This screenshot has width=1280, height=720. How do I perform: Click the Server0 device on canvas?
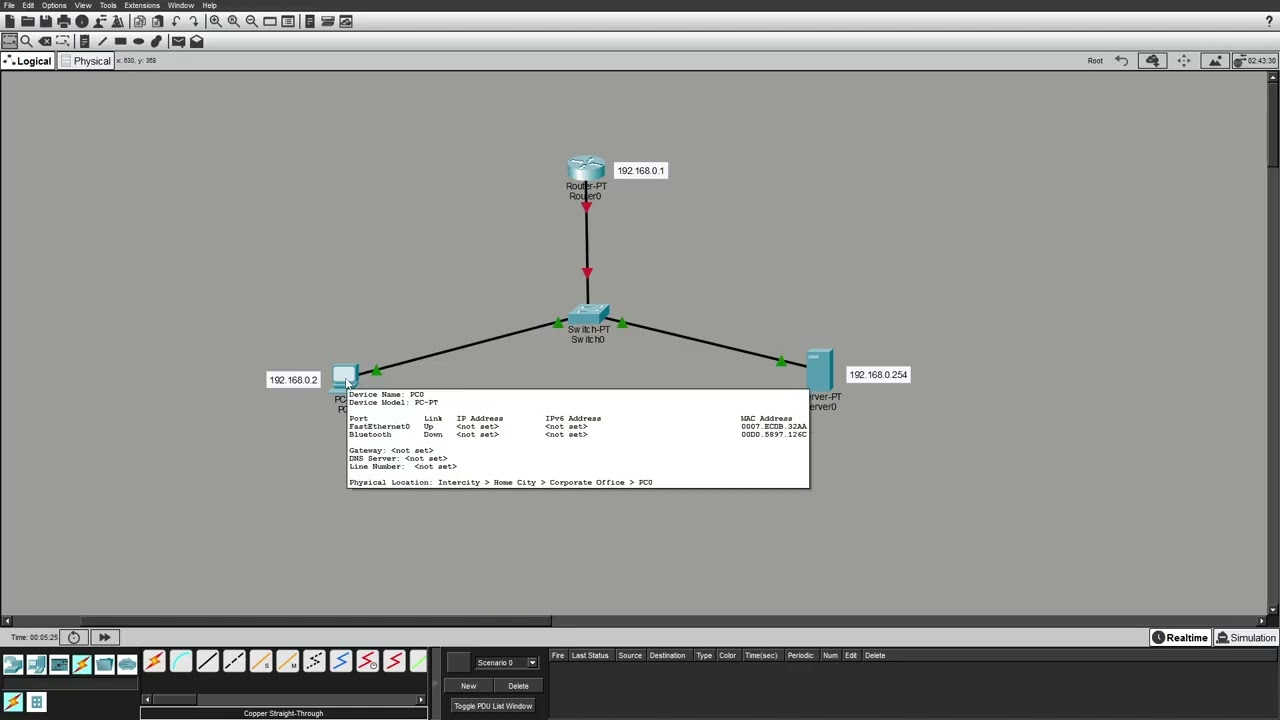click(x=820, y=371)
